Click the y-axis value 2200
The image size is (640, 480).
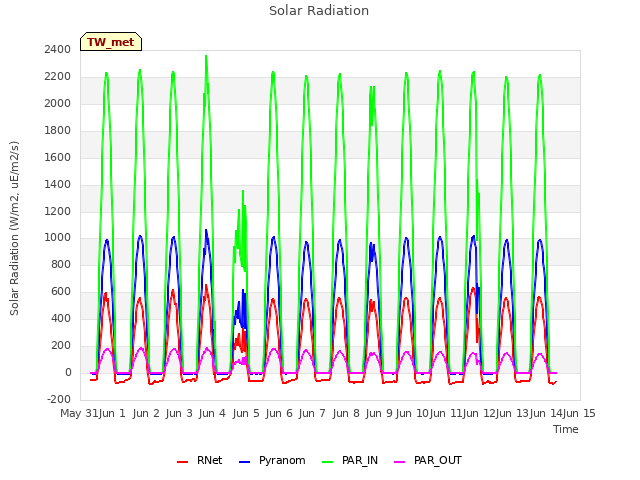click(58, 77)
